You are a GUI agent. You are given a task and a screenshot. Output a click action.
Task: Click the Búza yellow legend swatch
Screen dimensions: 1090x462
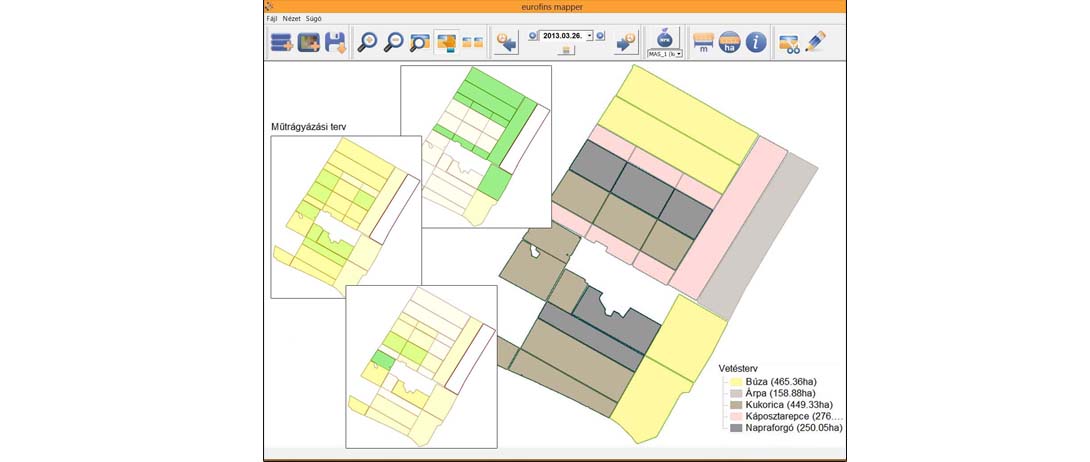(736, 382)
